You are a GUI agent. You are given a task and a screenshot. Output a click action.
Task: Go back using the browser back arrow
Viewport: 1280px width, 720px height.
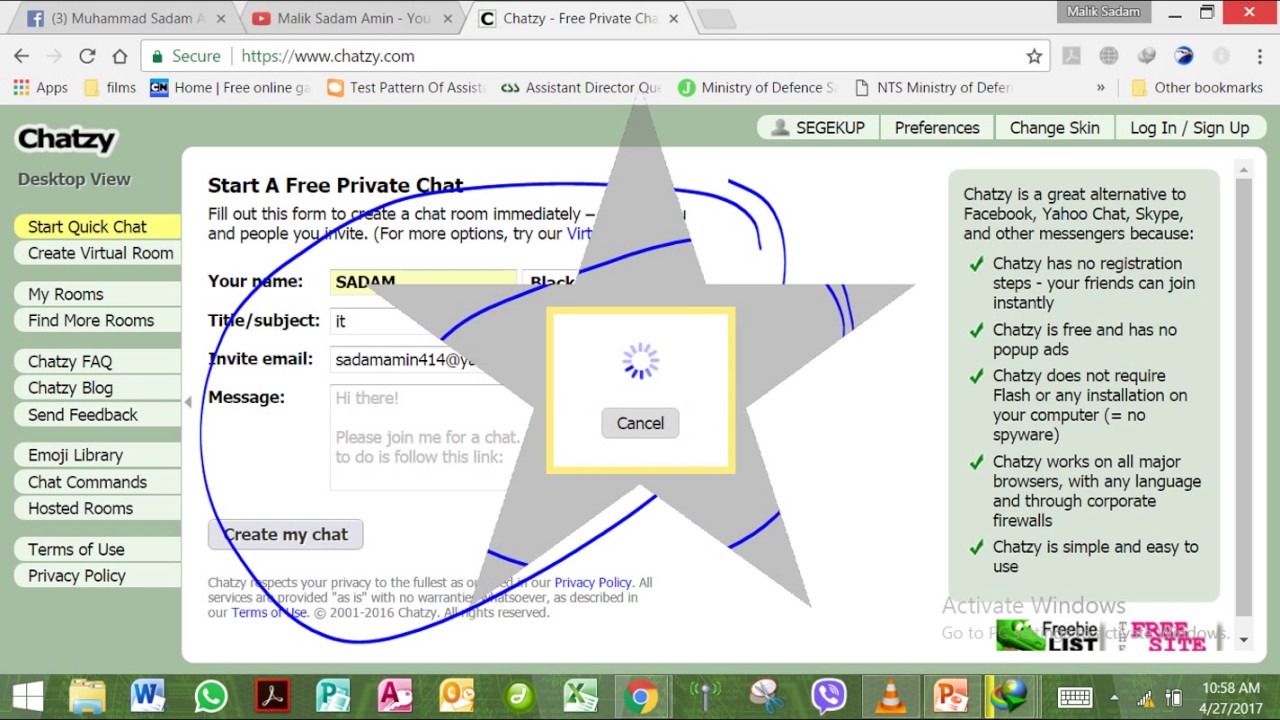(x=21, y=56)
